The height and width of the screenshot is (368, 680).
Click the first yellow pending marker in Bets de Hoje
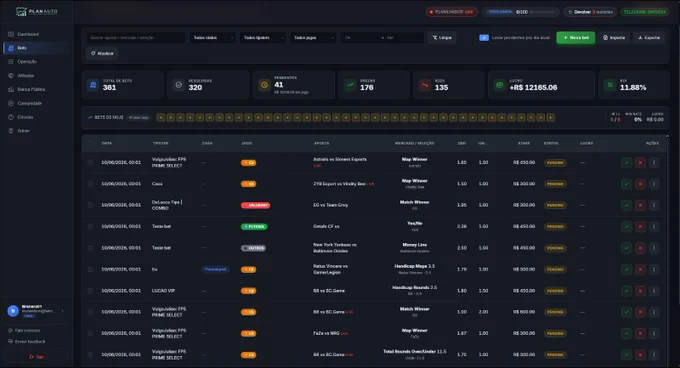[x=161, y=117]
